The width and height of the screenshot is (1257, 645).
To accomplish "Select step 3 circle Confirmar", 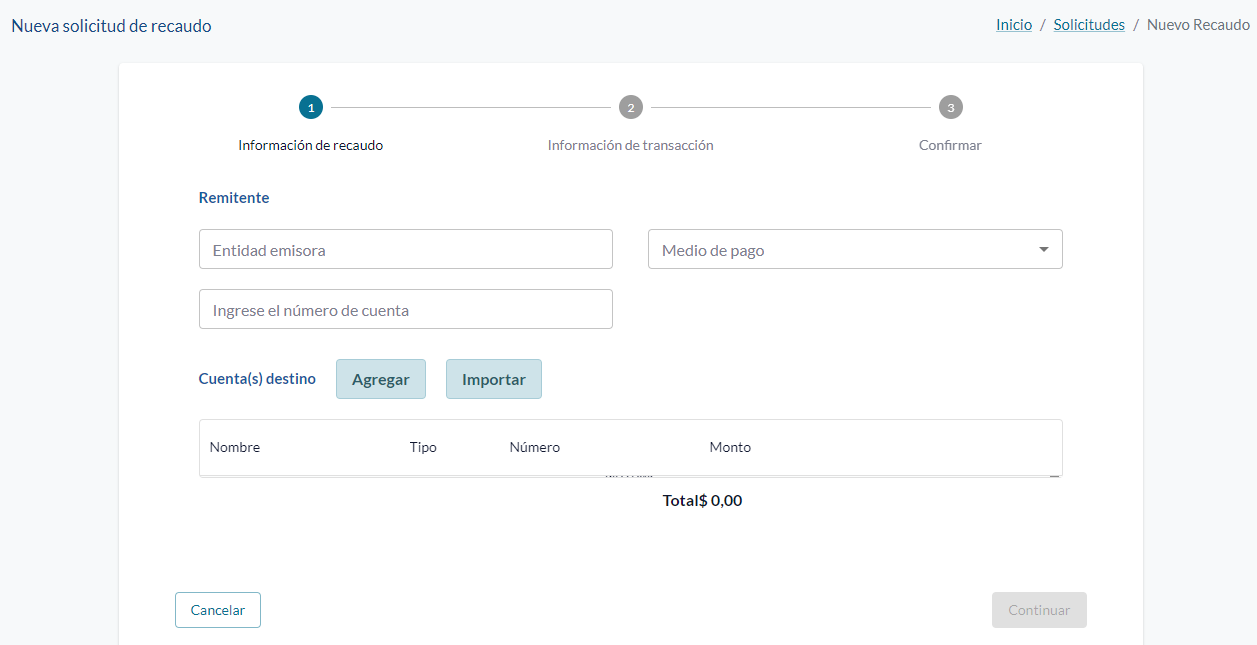I will 950,107.
